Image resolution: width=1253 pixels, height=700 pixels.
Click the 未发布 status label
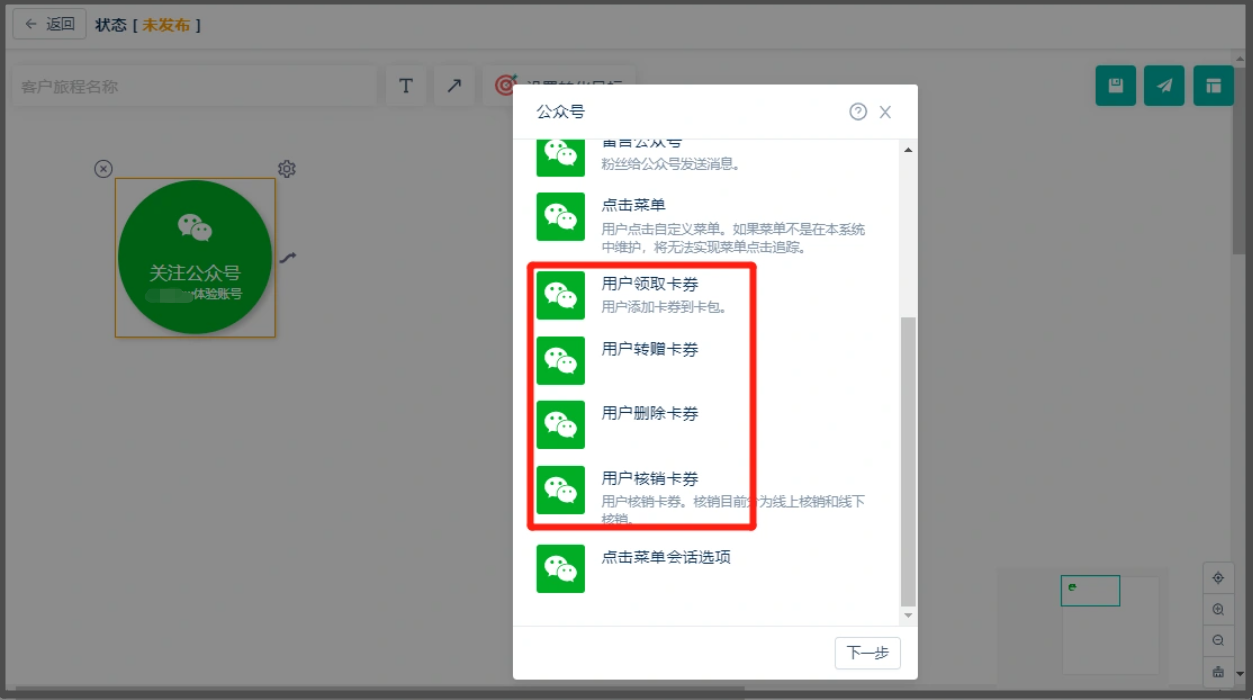point(166,25)
